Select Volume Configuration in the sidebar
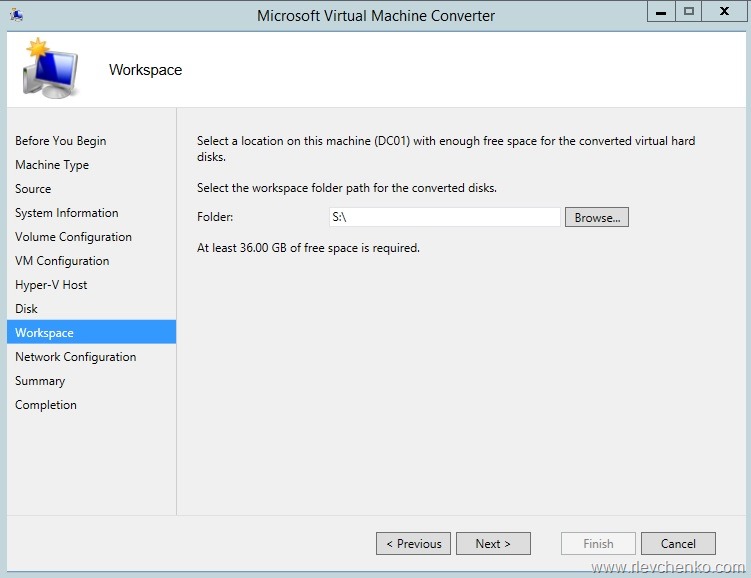This screenshot has height=578, width=751. click(73, 237)
